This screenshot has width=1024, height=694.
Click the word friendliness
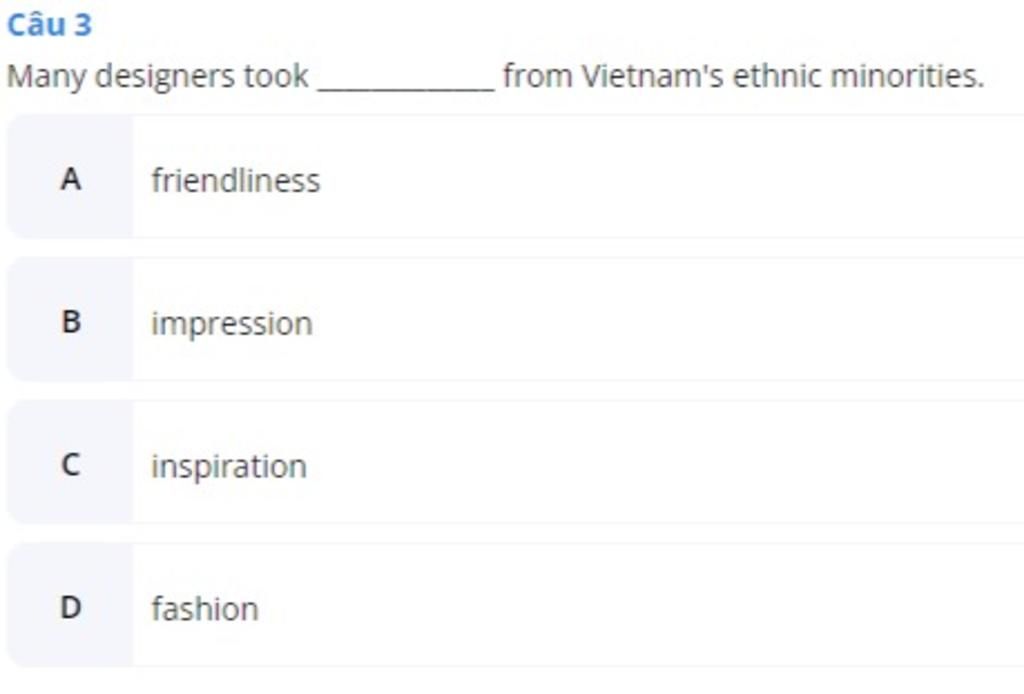point(236,180)
